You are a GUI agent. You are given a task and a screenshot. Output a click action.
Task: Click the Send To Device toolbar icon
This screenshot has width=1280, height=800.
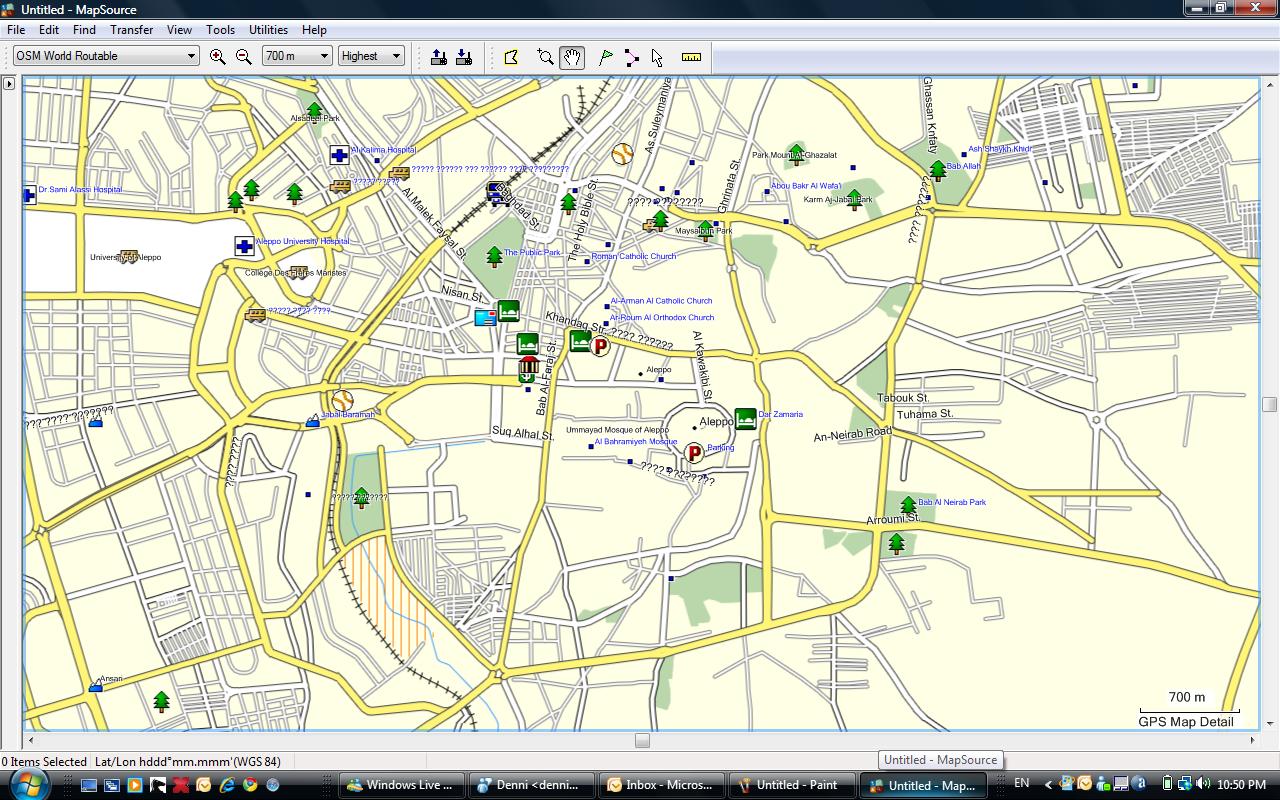pos(439,57)
